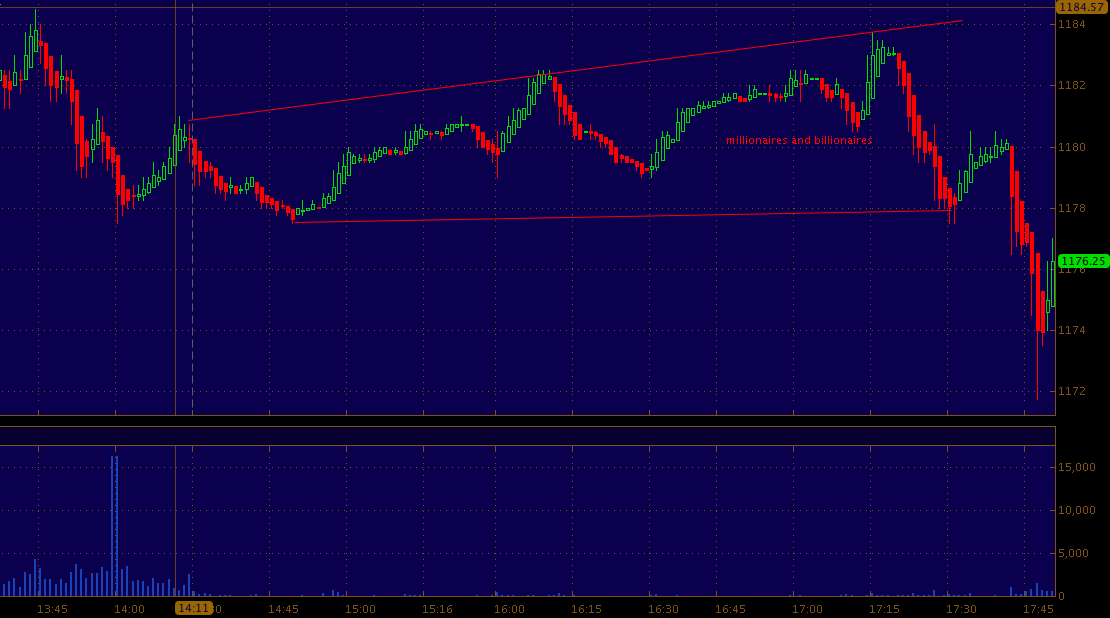Image resolution: width=1110 pixels, height=618 pixels.
Task: Click the 1178 price axis label
Action: tap(1071, 208)
